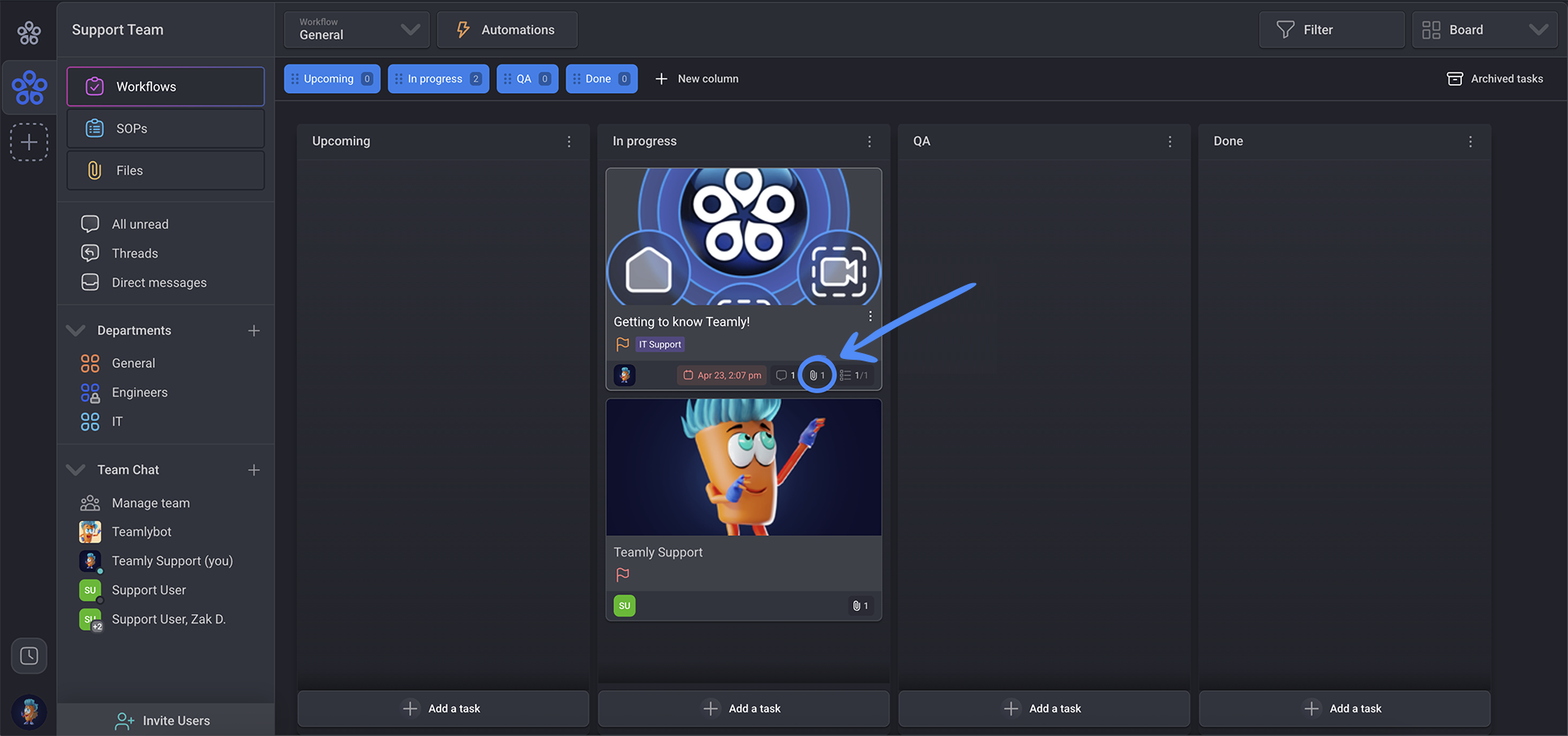Open the Getting to know Teamly! task title
The image size is (1568, 736).
click(682, 322)
